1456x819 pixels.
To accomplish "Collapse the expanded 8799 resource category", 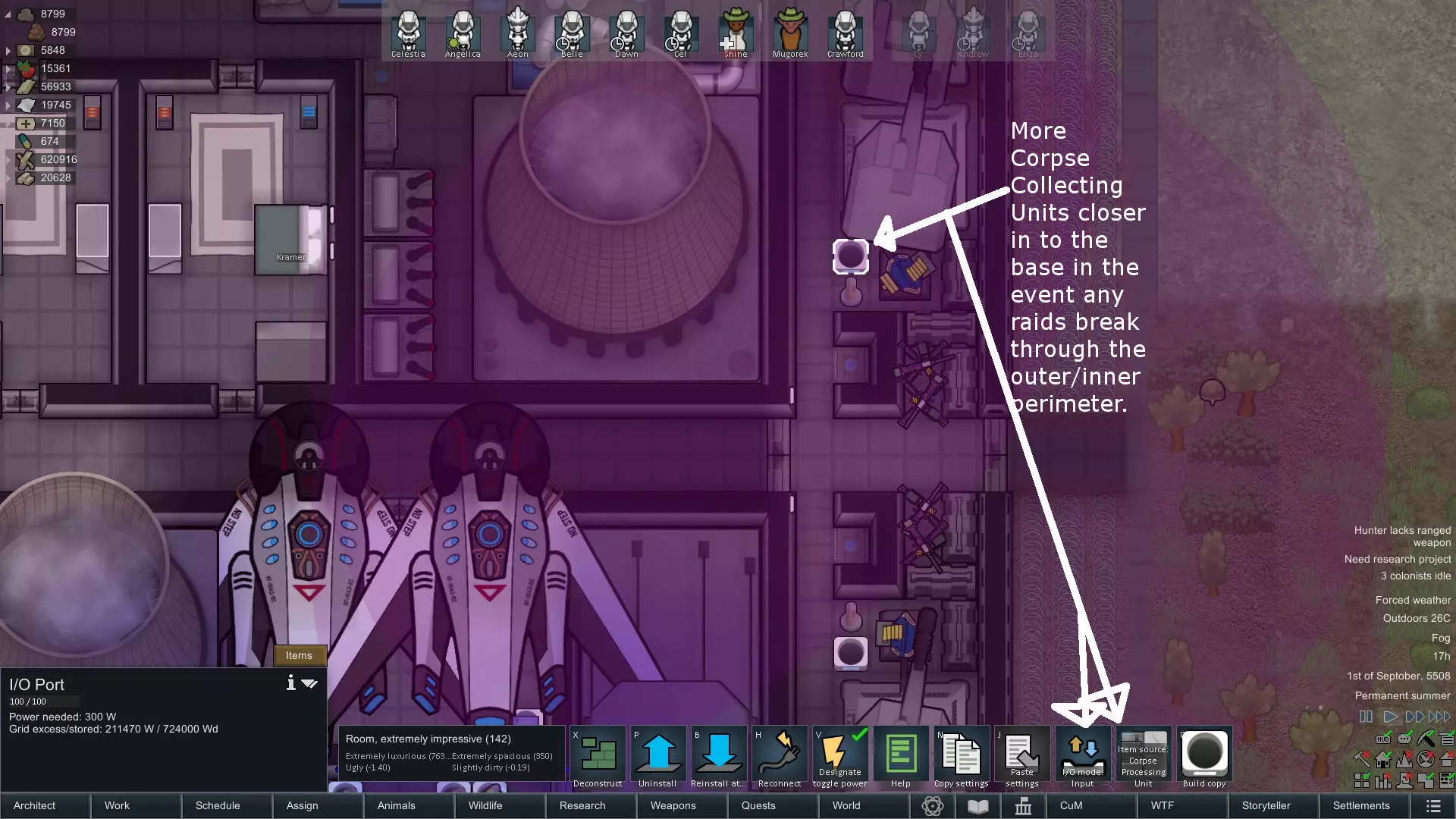I will click(x=8, y=14).
